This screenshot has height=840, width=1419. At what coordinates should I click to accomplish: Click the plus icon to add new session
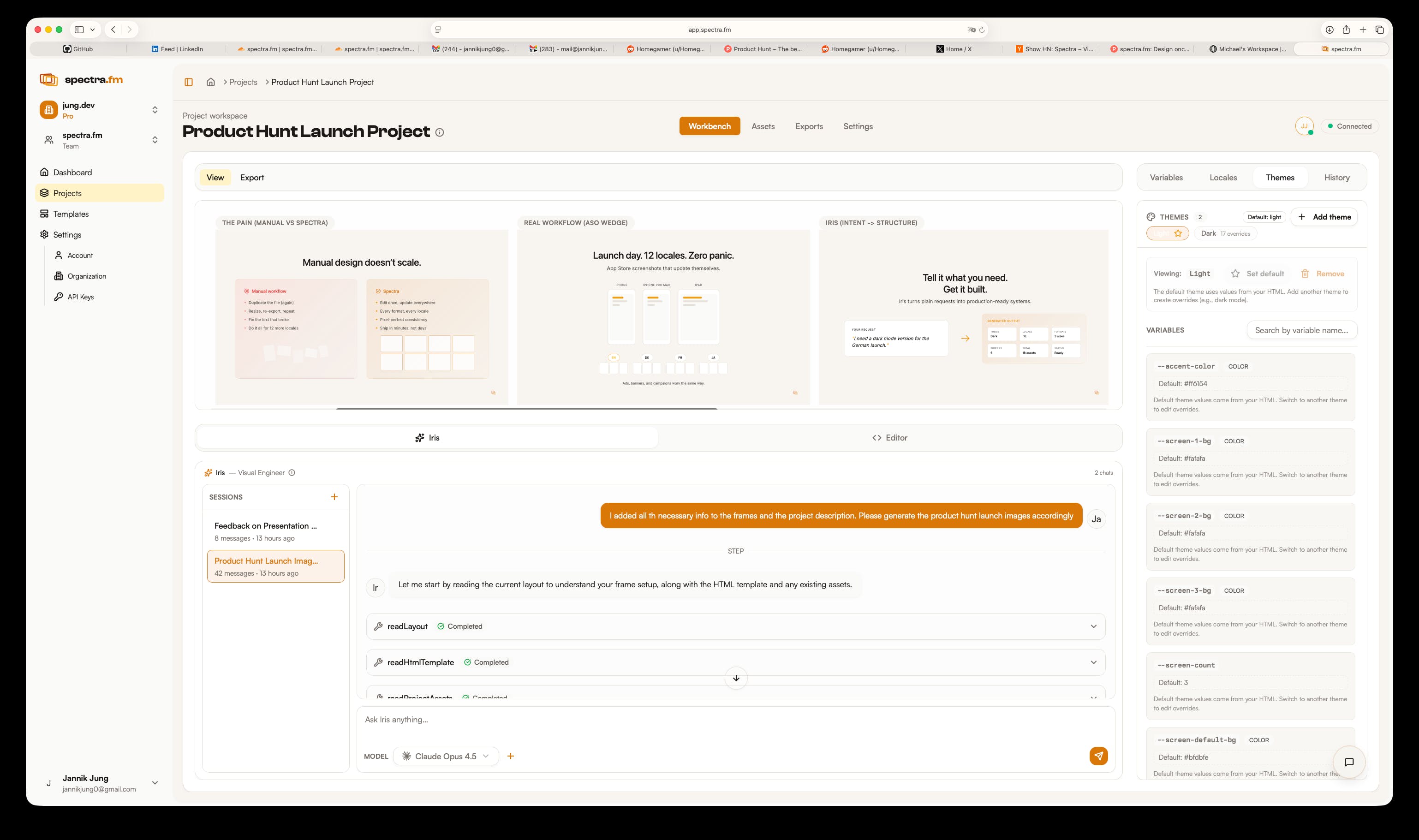[x=334, y=497]
